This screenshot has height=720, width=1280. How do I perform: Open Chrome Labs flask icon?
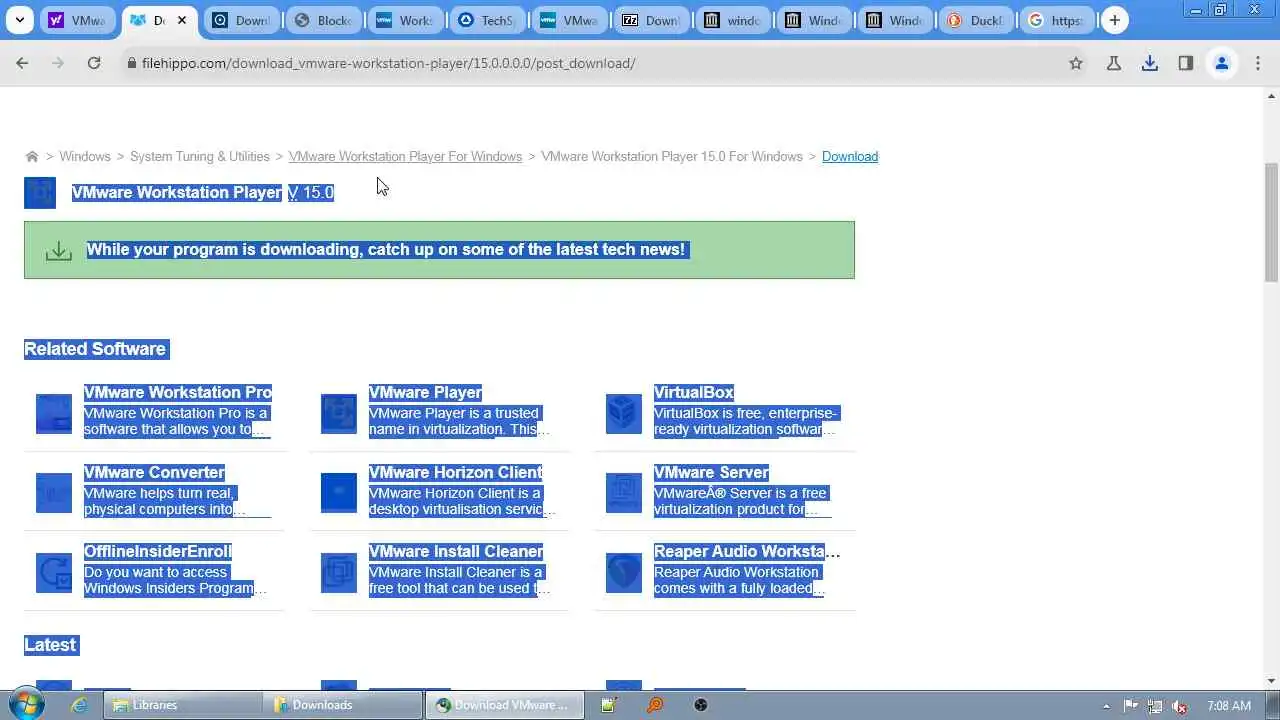point(1113,63)
